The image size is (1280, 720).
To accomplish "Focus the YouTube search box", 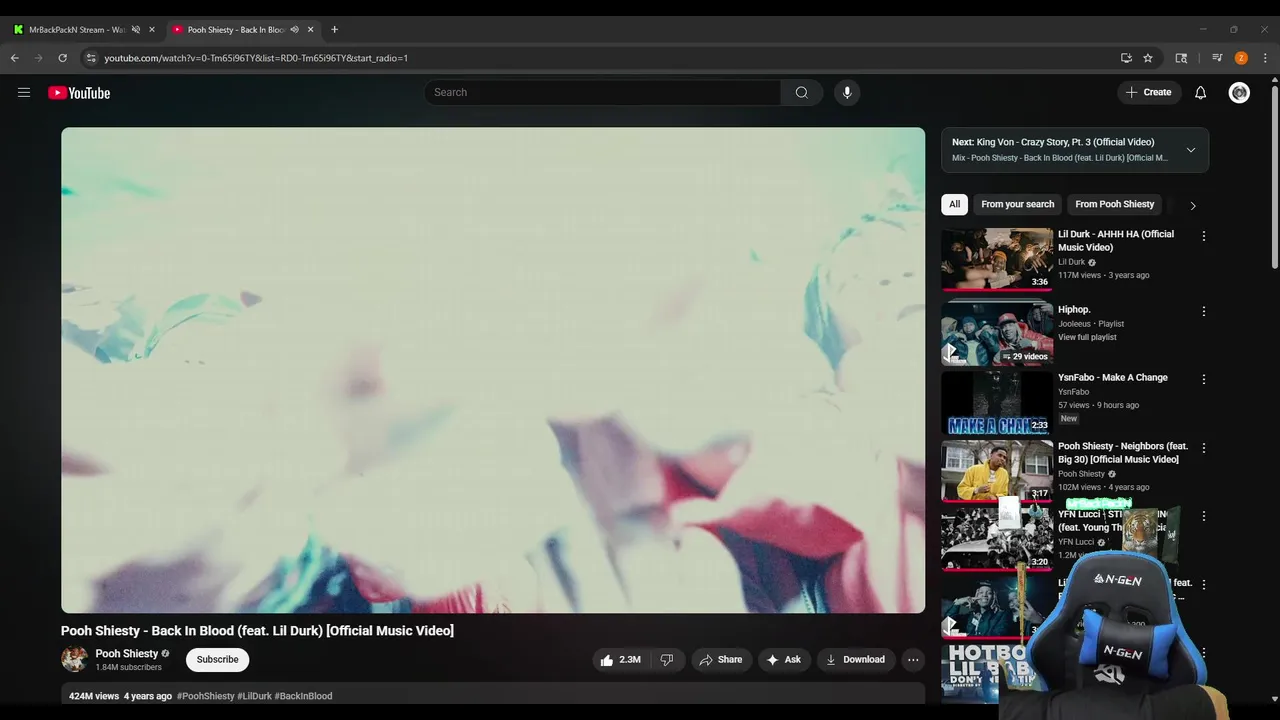I will (602, 93).
